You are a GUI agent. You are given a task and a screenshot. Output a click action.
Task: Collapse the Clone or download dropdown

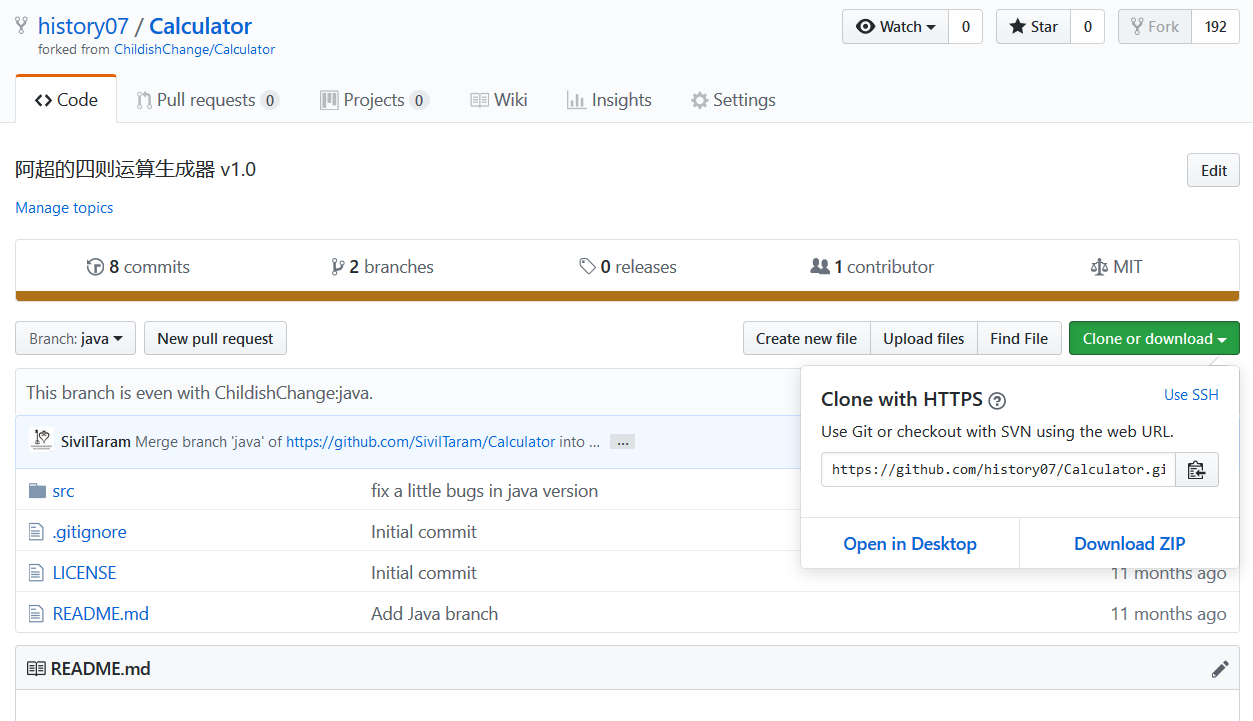[1154, 339]
